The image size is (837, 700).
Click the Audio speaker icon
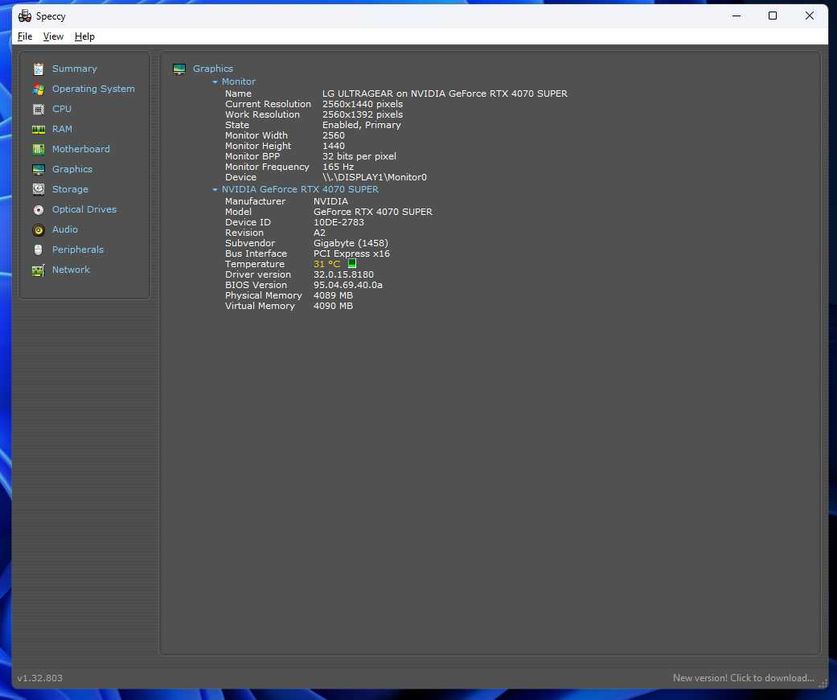point(38,230)
